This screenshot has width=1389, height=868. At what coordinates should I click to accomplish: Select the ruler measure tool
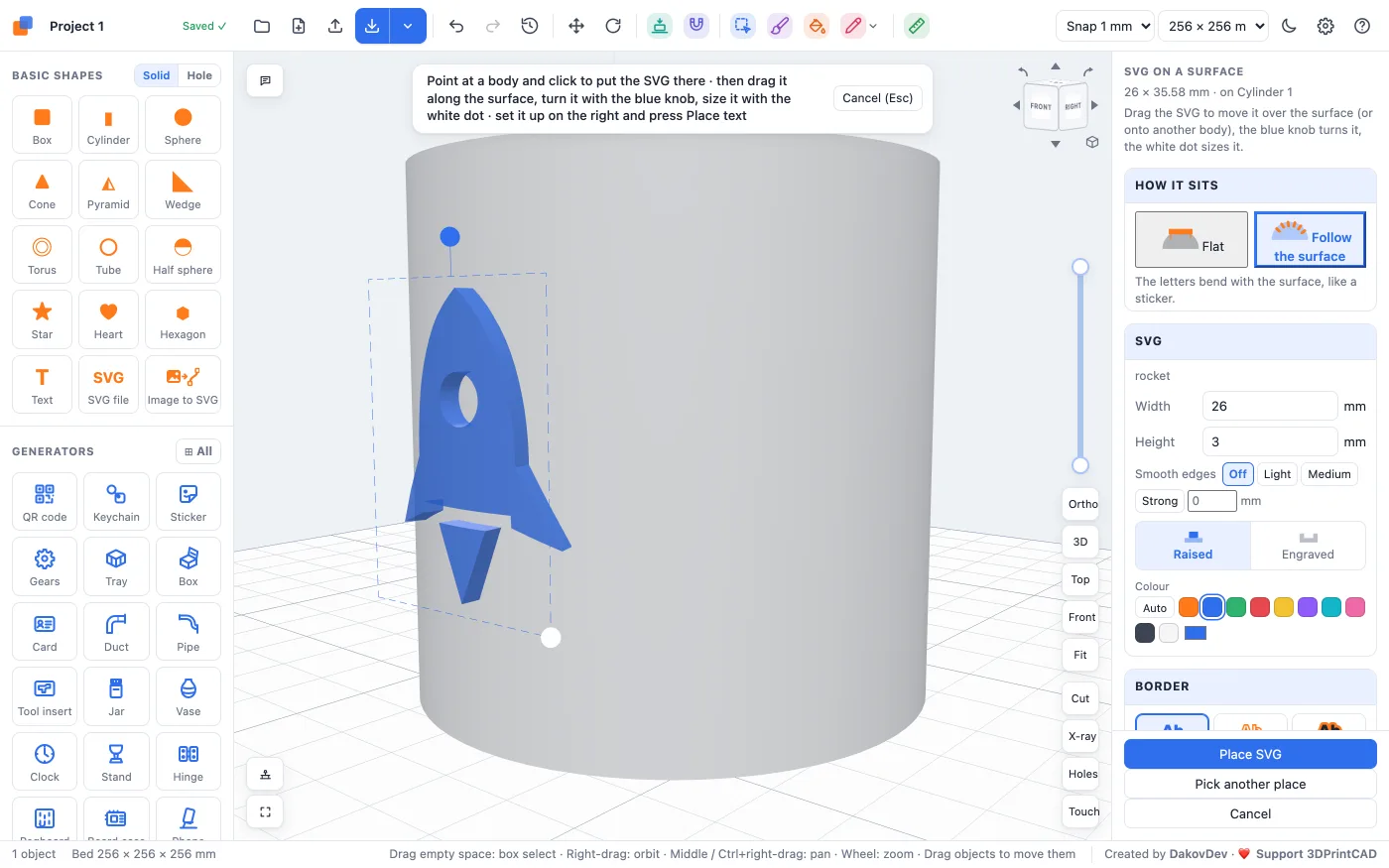click(917, 26)
